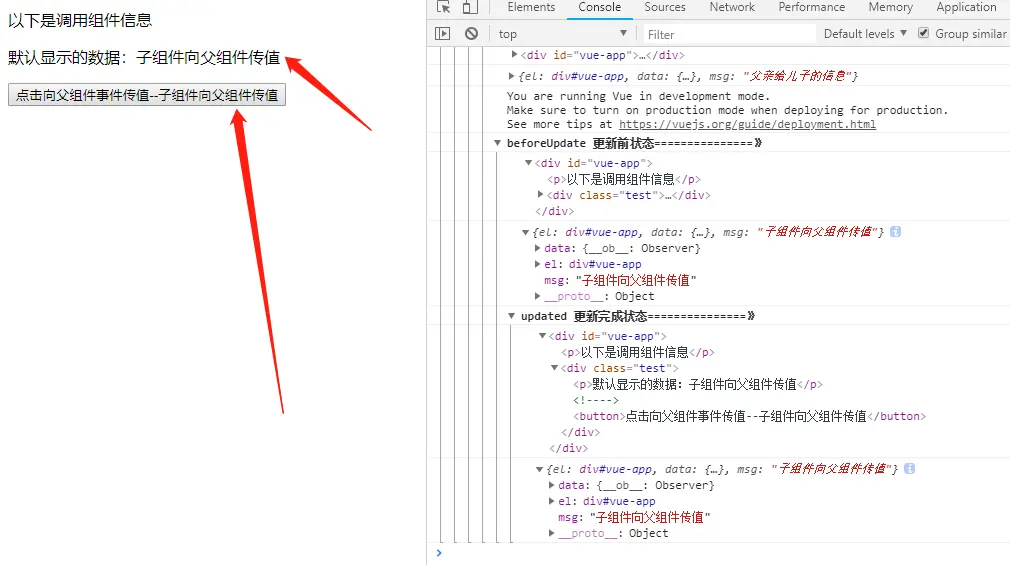Click the 点击向父组件事件传值 button
This screenshot has width=1010, height=565.
tap(147, 95)
